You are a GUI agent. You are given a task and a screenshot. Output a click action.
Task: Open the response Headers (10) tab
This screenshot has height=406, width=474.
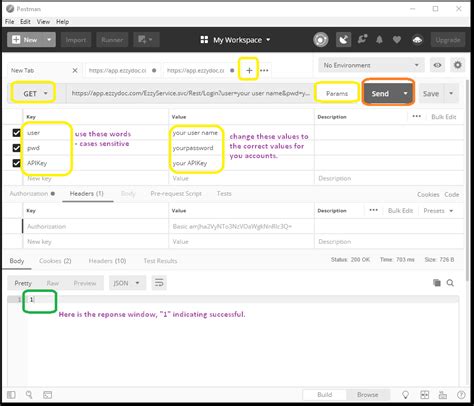tap(107, 261)
